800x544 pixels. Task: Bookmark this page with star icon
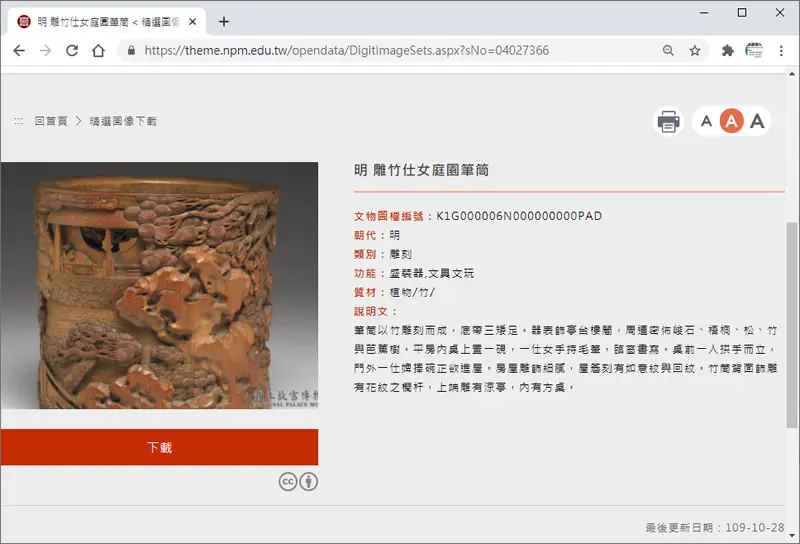[694, 51]
